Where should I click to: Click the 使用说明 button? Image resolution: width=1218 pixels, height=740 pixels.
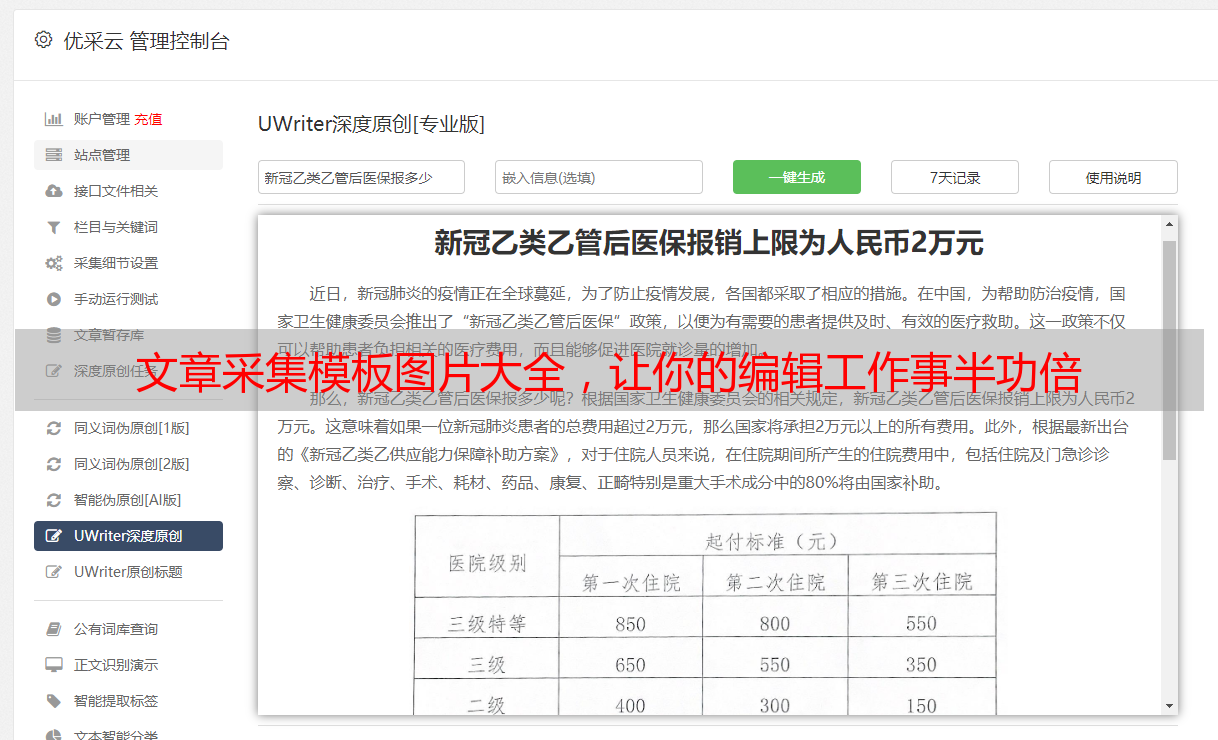click(x=1113, y=177)
